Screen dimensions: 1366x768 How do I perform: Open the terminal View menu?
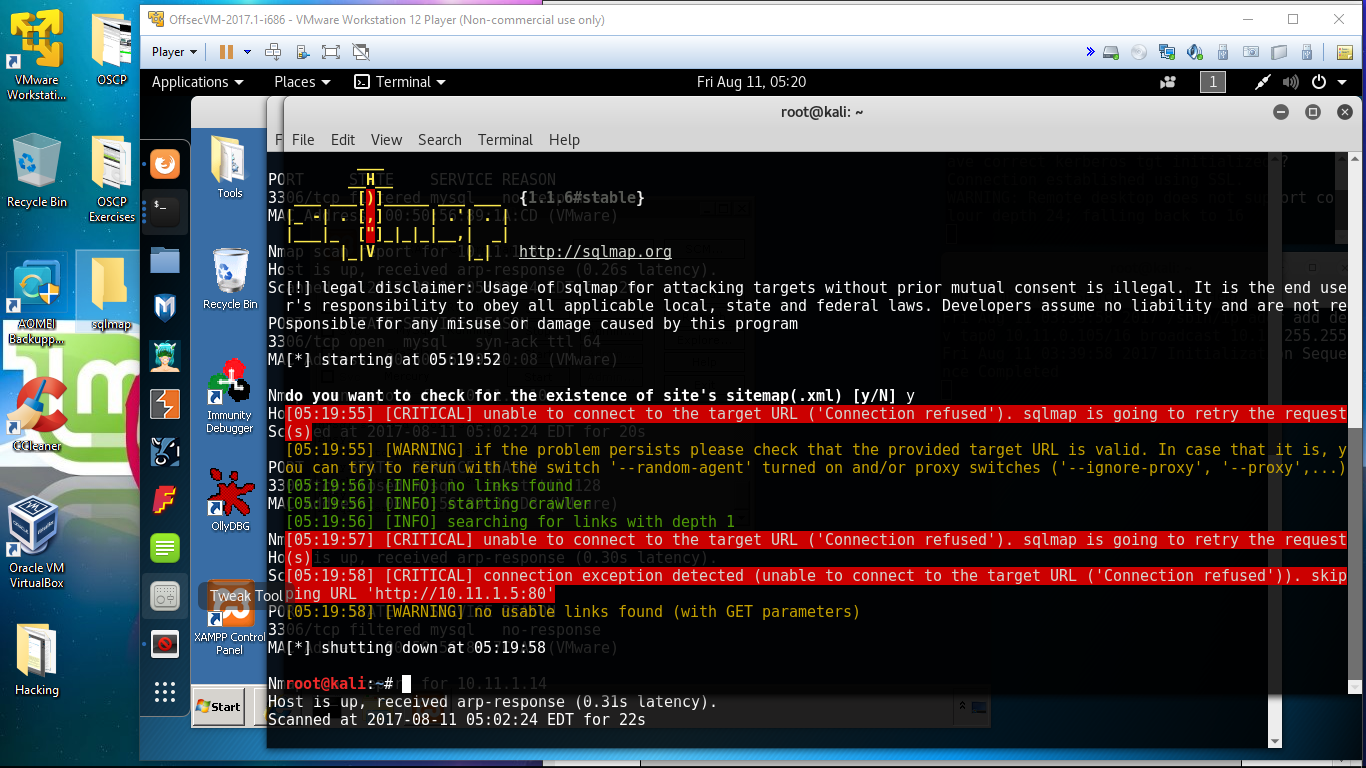click(386, 140)
